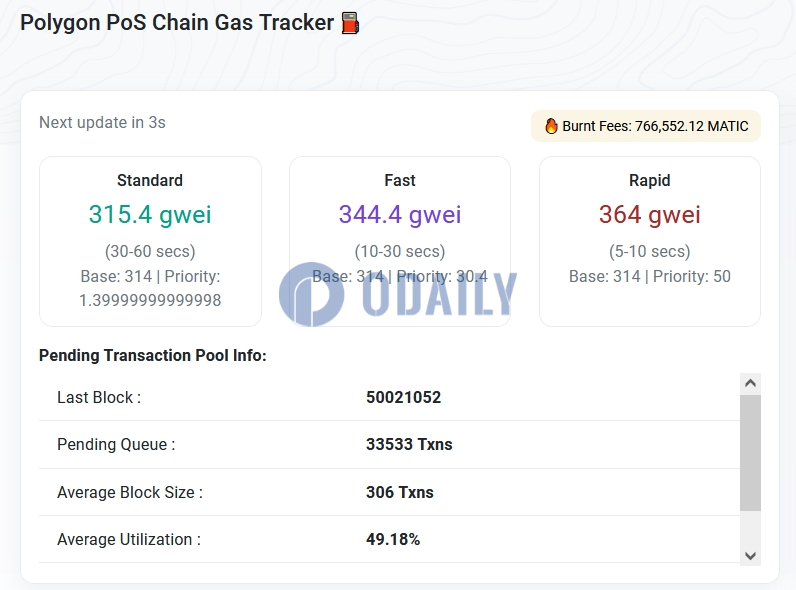
Task: Click the flame icon beside Burnt Fees
Action: [x=551, y=126]
